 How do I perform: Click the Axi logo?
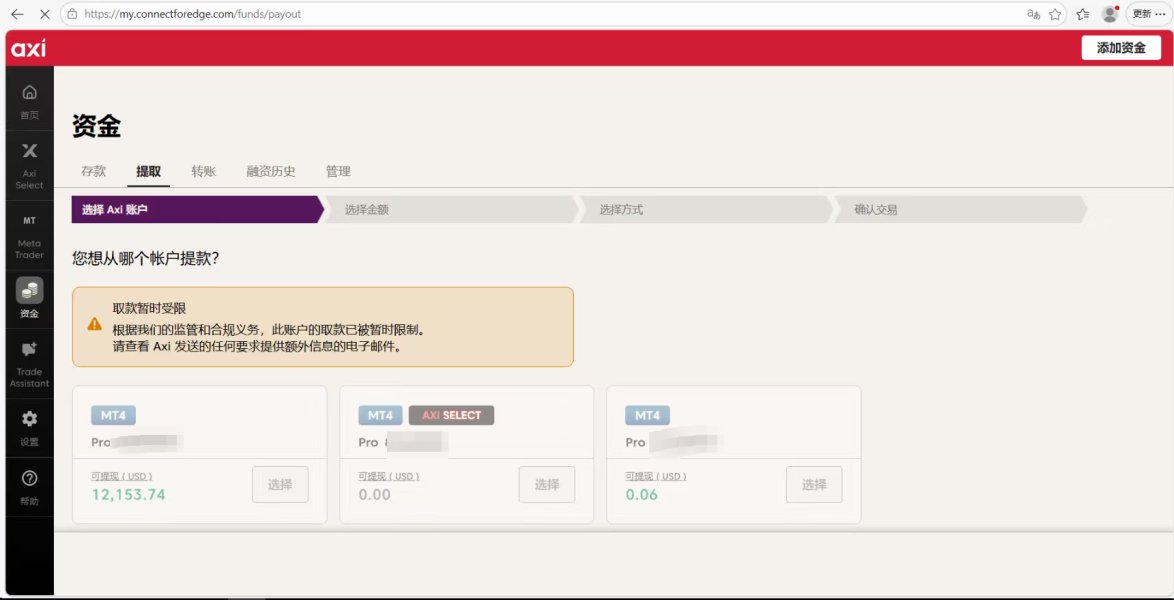(x=28, y=48)
